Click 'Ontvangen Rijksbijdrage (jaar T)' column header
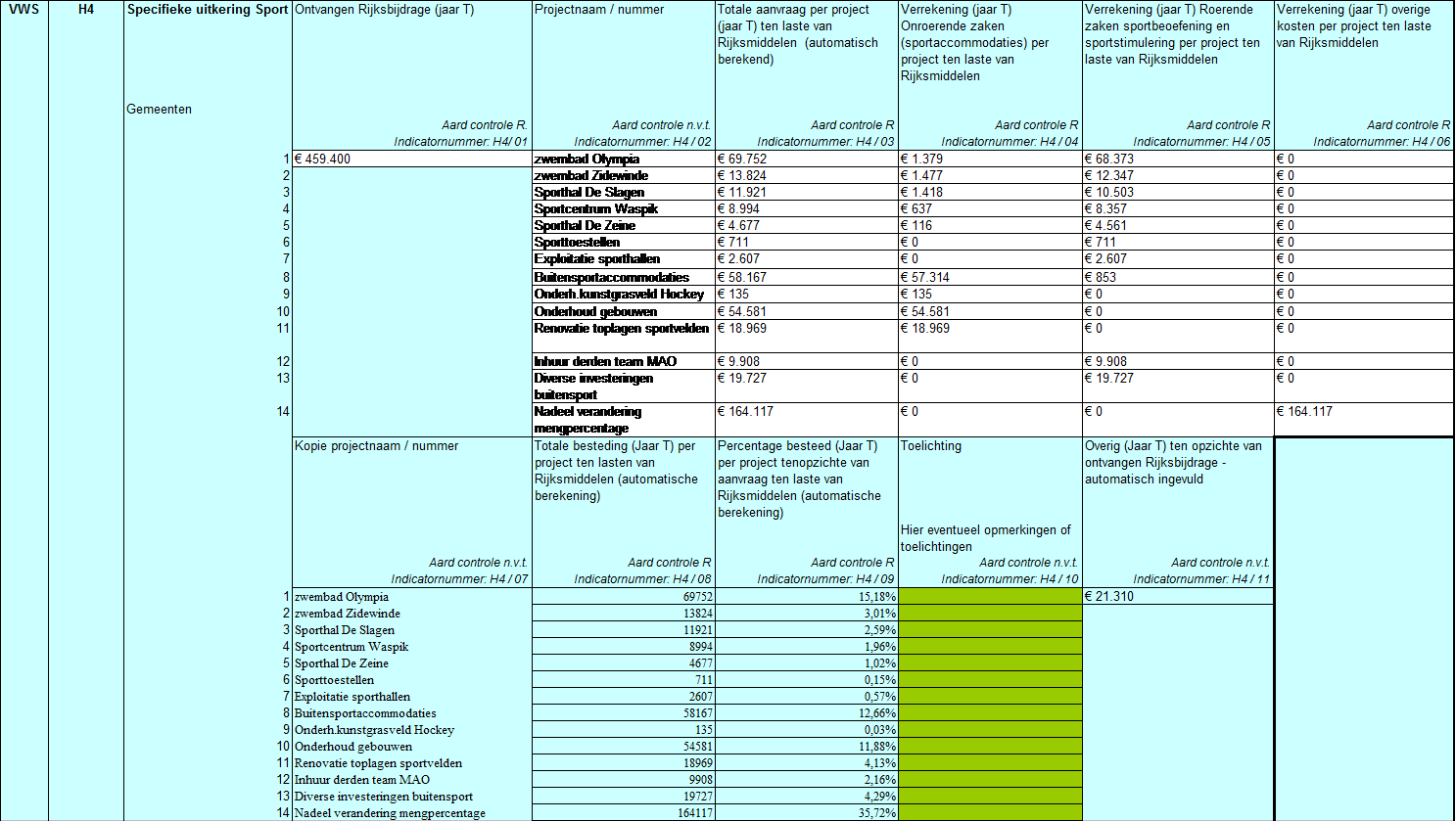This screenshot has width=1456, height=822. (x=385, y=10)
